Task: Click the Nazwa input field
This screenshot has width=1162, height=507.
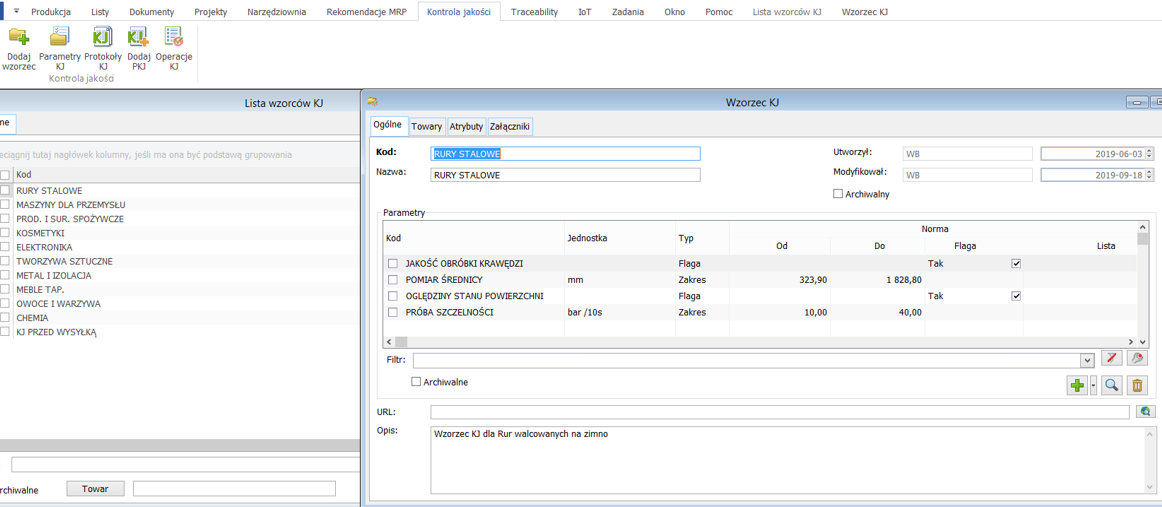Action: [565, 175]
